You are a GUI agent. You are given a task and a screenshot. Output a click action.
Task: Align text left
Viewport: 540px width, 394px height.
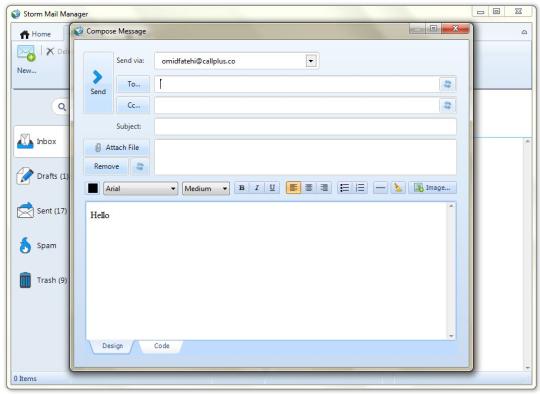[x=293, y=188]
